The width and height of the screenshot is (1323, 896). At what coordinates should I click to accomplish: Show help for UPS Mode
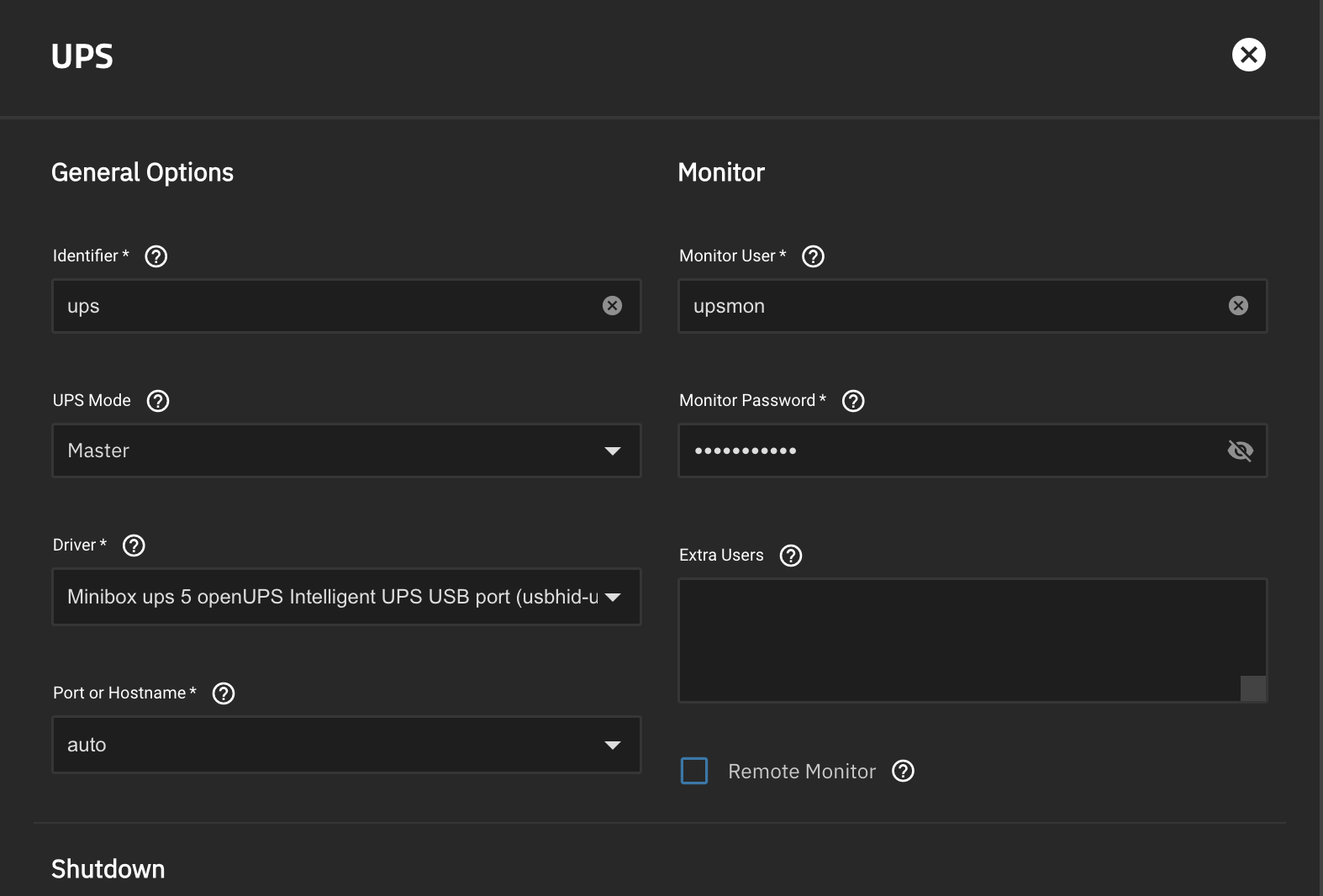pyautogui.click(x=158, y=401)
